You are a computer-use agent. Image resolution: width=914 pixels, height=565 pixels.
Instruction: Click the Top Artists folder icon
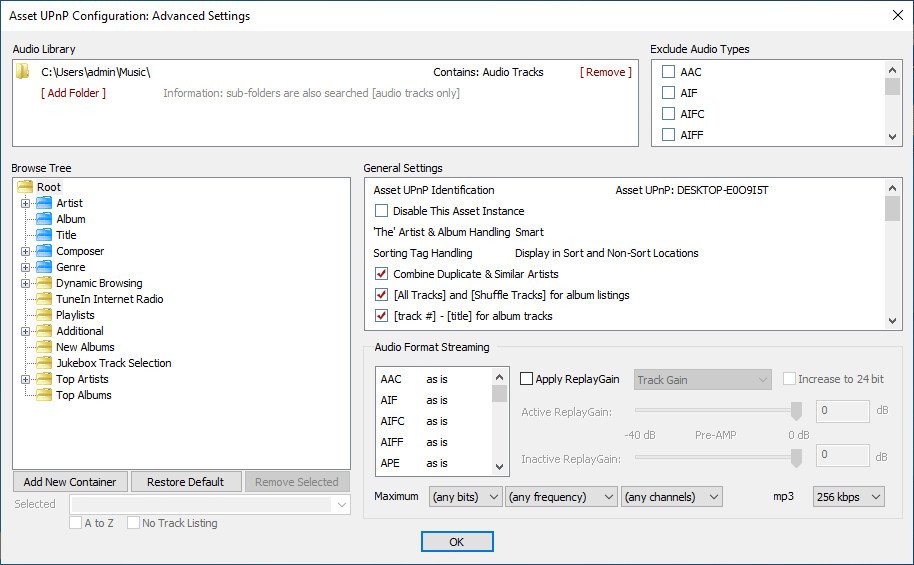click(44, 379)
